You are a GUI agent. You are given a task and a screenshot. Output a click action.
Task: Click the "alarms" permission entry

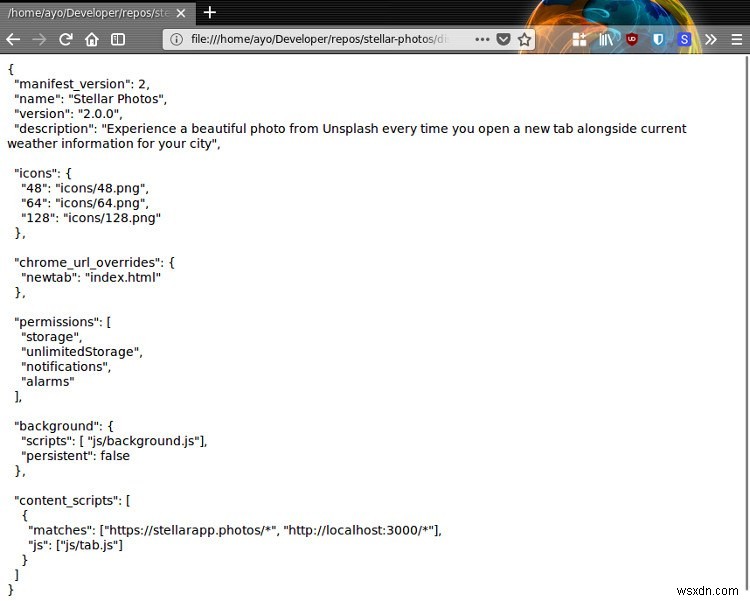point(48,381)
